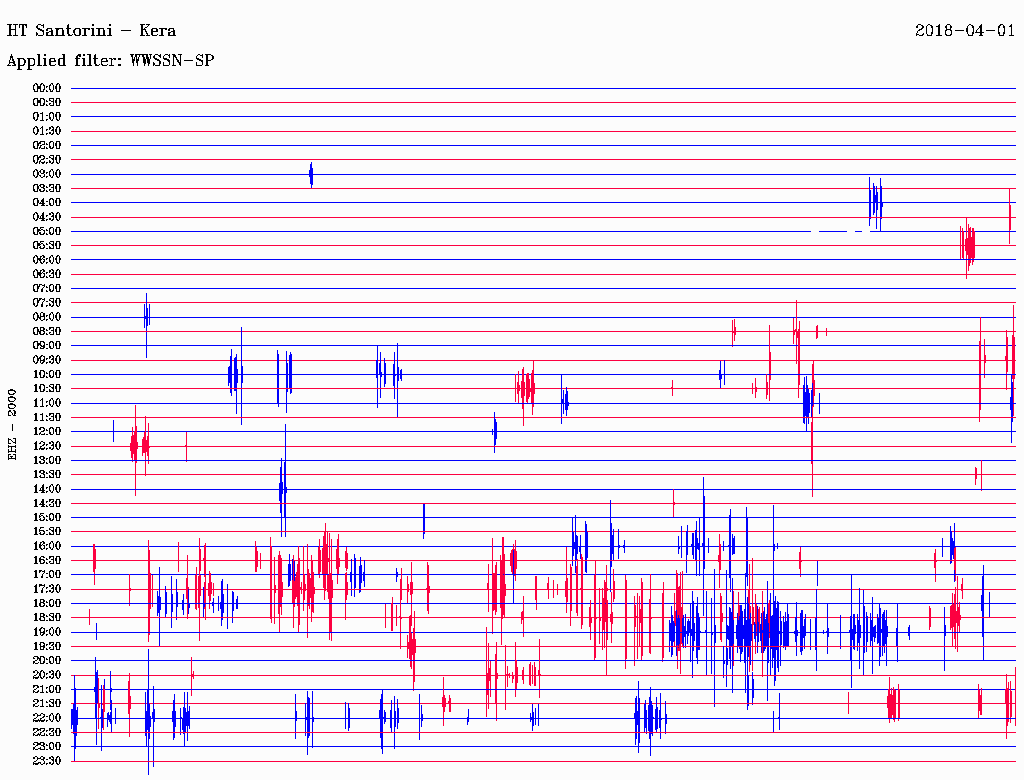Click the vertical 'EHZ - 2000' axis label

pos(13,425)
